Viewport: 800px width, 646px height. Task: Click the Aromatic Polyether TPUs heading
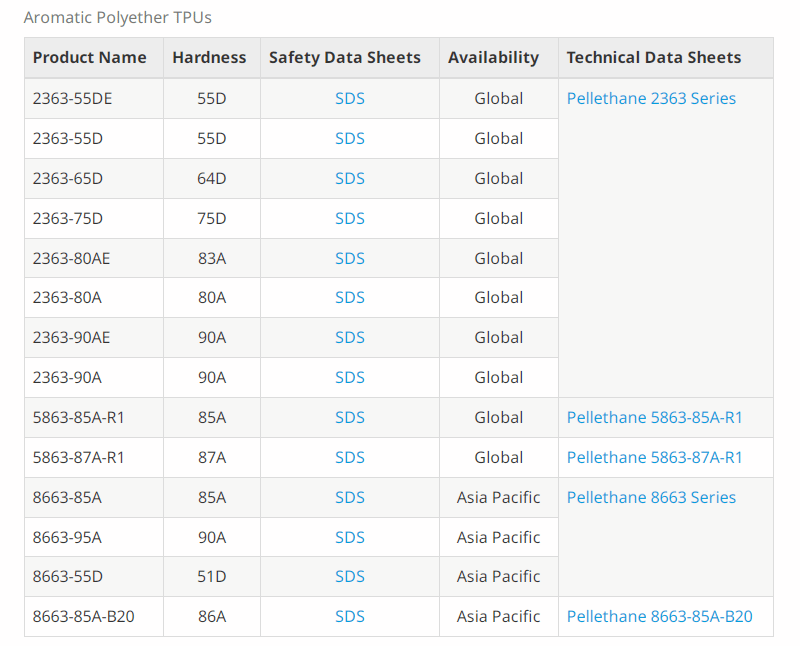pyautogui.click(x=117, y=18)
